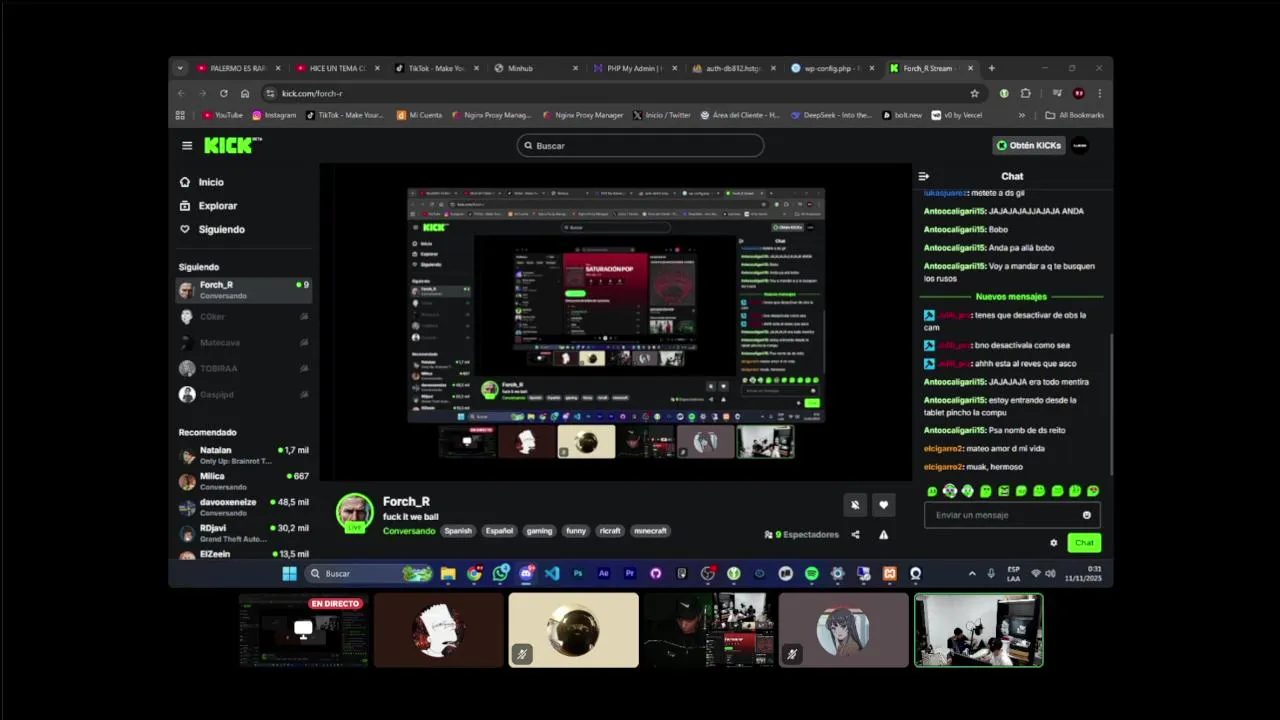This screenshot has width=1280, height=720.
Task: Open Siguiendo in Kick sidebar
Action: tap(211, 229)
